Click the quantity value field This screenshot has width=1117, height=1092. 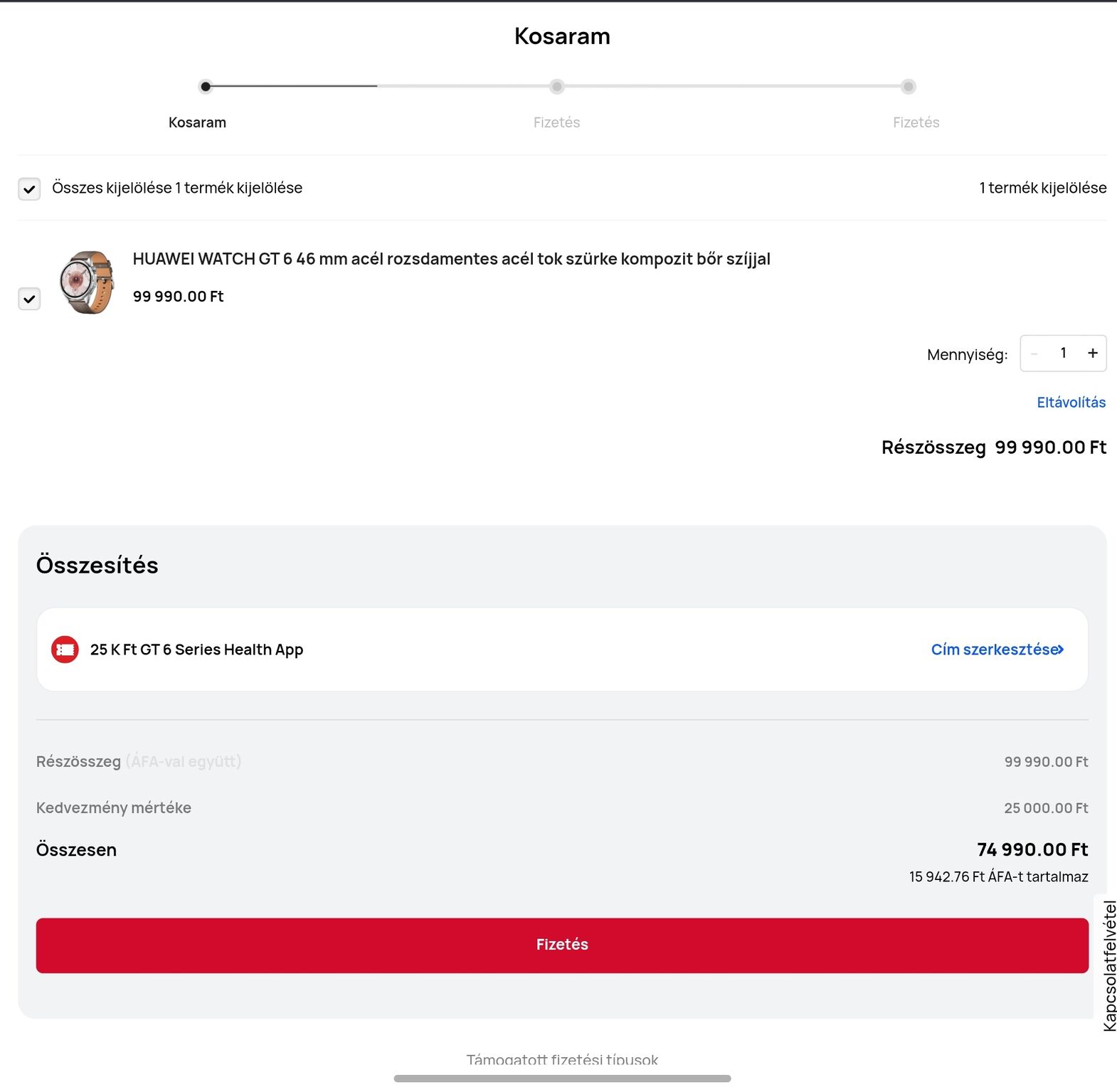click(x=1063, y=354)
